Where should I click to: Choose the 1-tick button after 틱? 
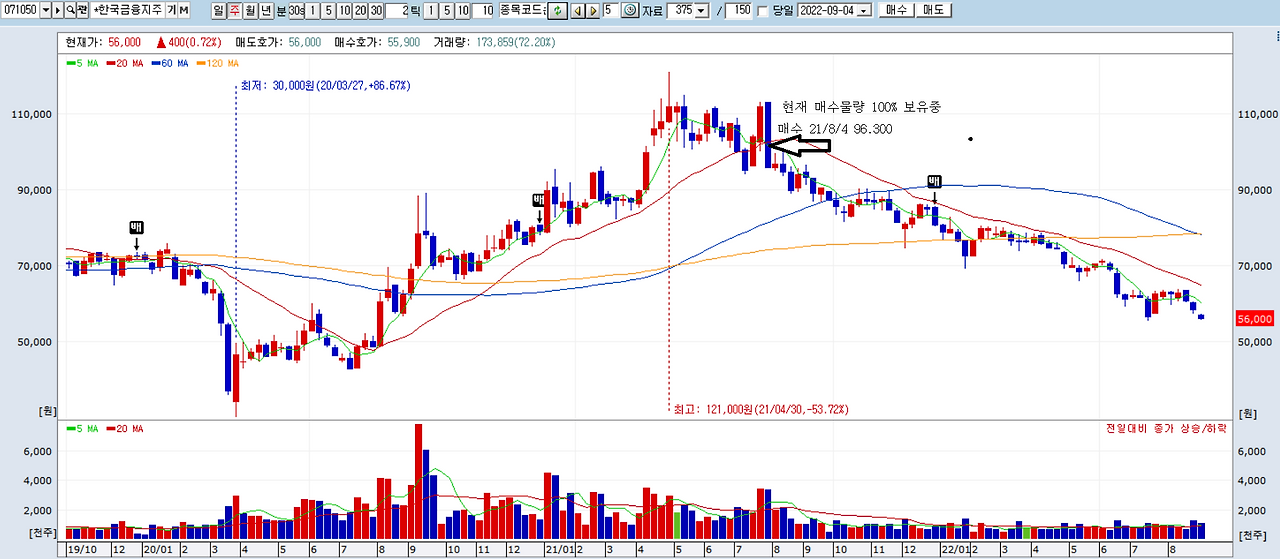coord(431,10)
